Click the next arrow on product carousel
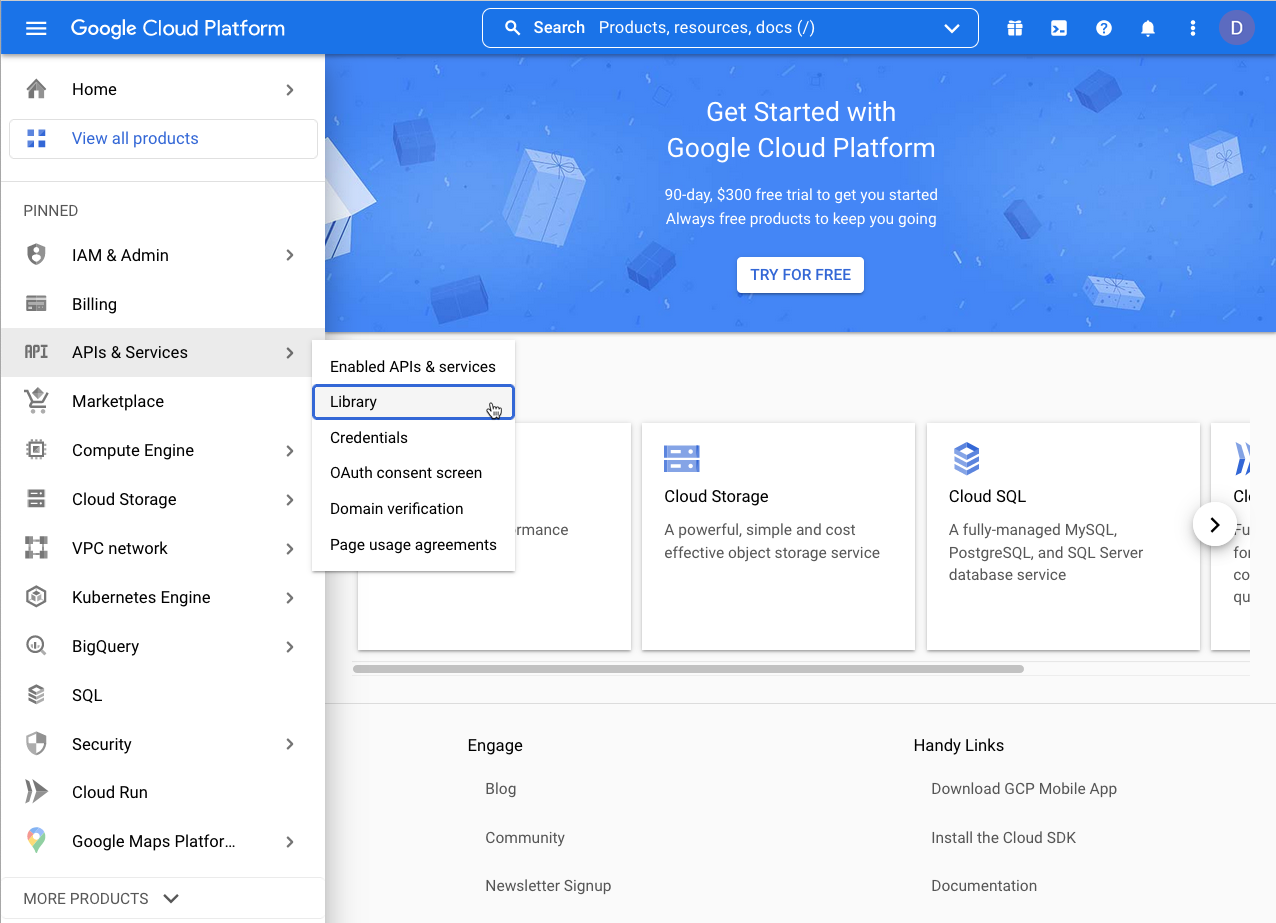The width and height of the screenshot is (1276, 923). pyautogui.click(x=1215, y=525)
